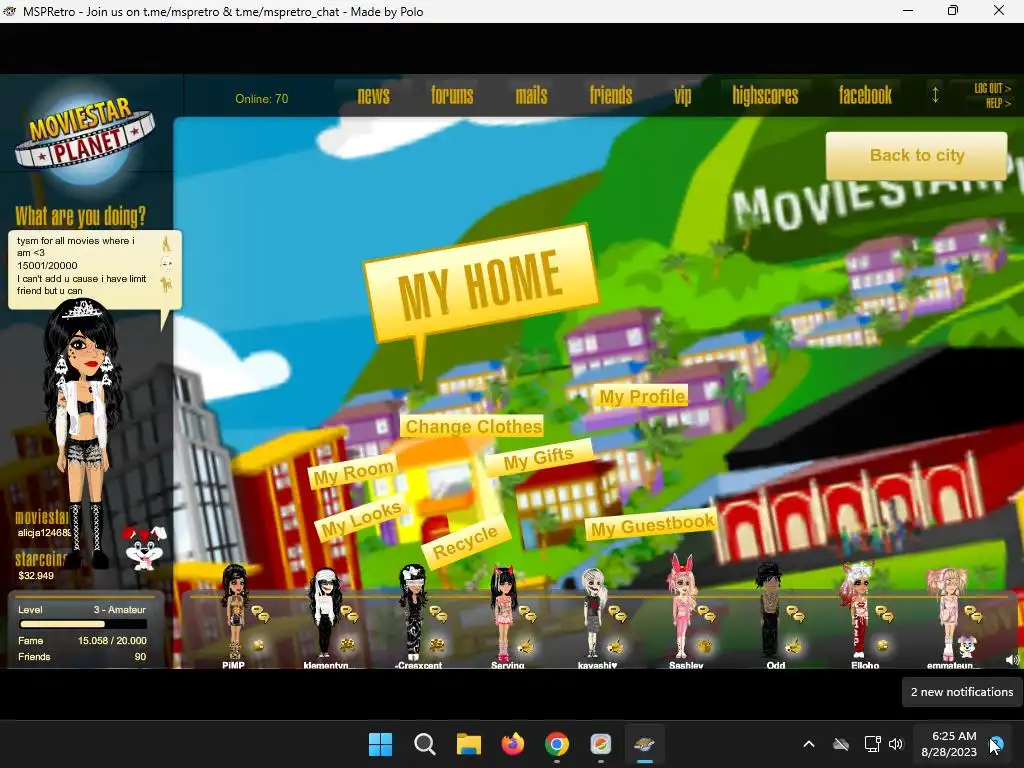Open the facebook menu item
Viewport: 1024px width, 768px height.
pos(865,96)
